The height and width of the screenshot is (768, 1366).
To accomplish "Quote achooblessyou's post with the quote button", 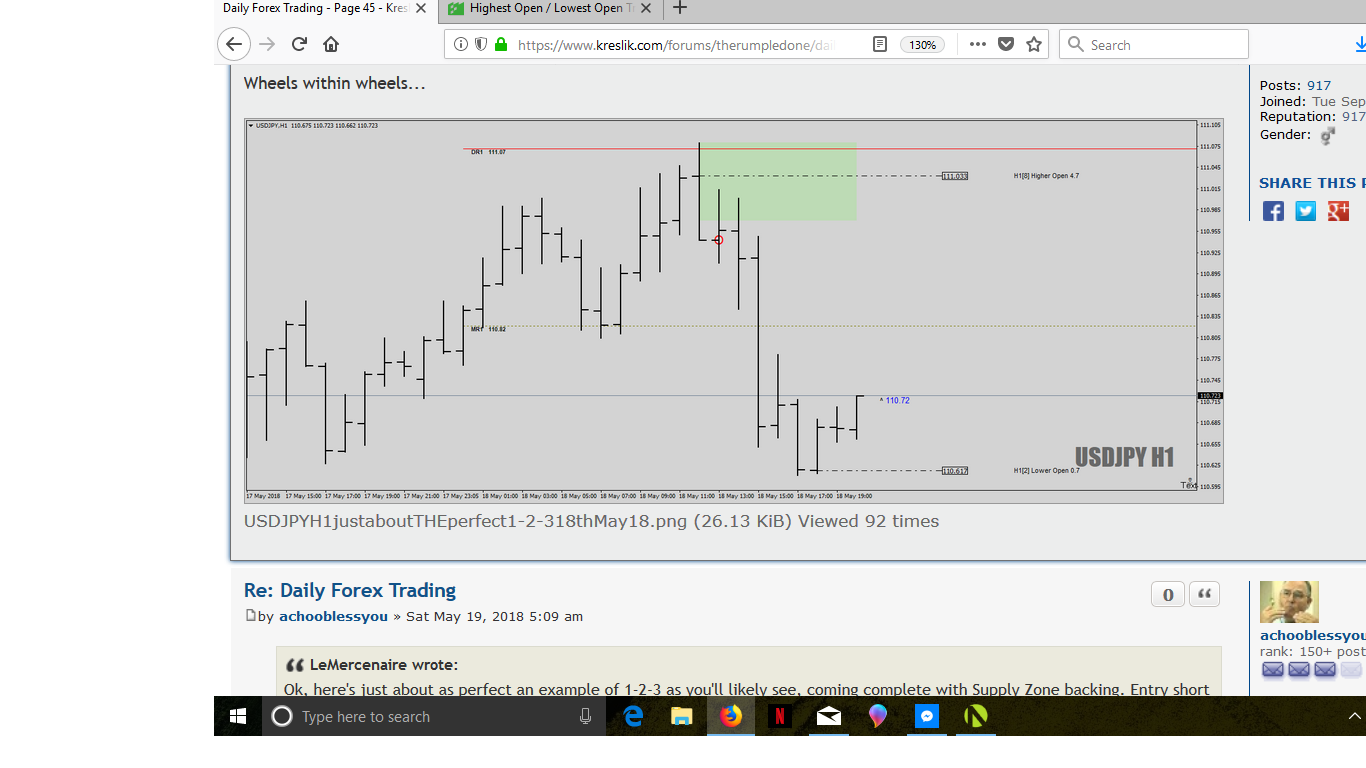I will 1204,595.
